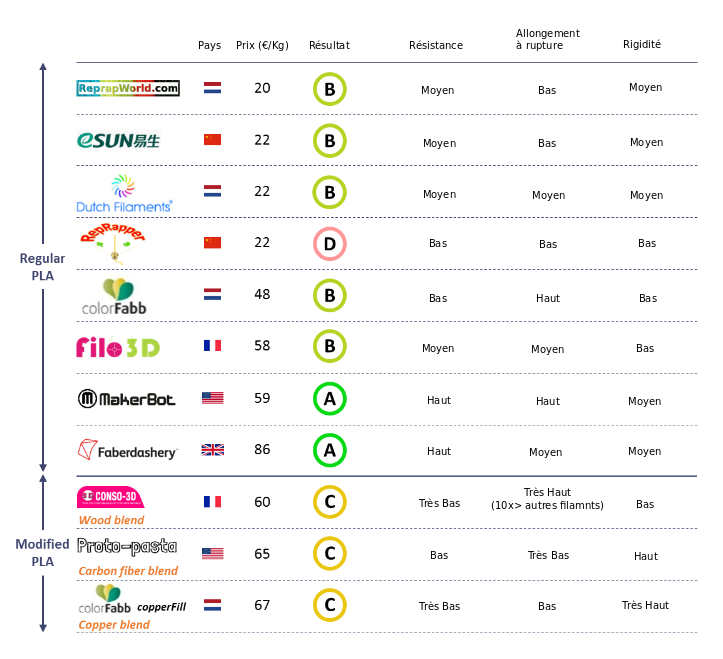
Task: Click the Carbon fiber blend label
Action: point(128,571)
